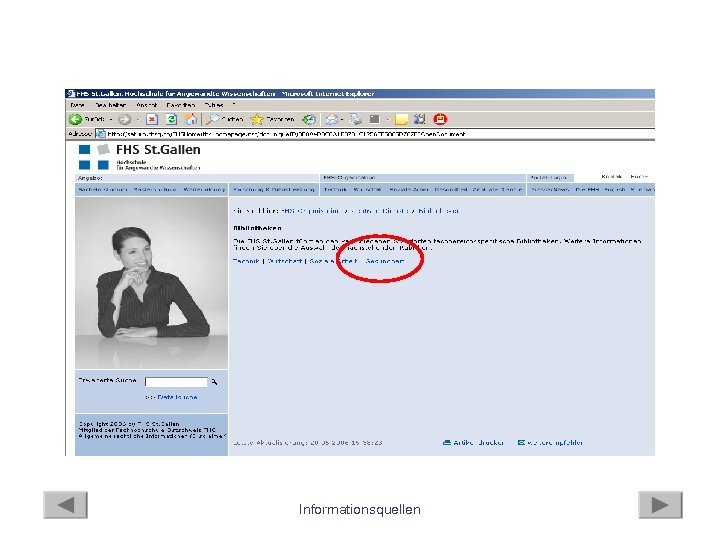Advance to the next slide with right arrow

click(x=660, y=505)
